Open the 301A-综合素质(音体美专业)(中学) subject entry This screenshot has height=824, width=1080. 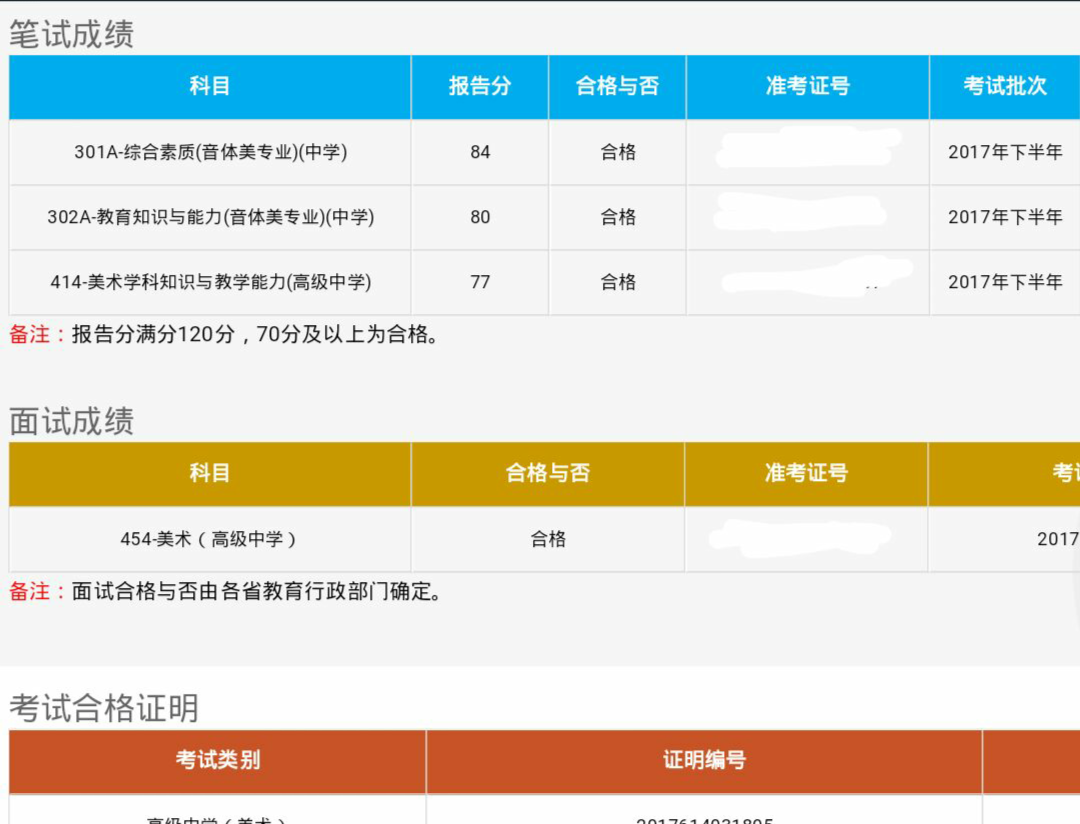tap(208, 152)
